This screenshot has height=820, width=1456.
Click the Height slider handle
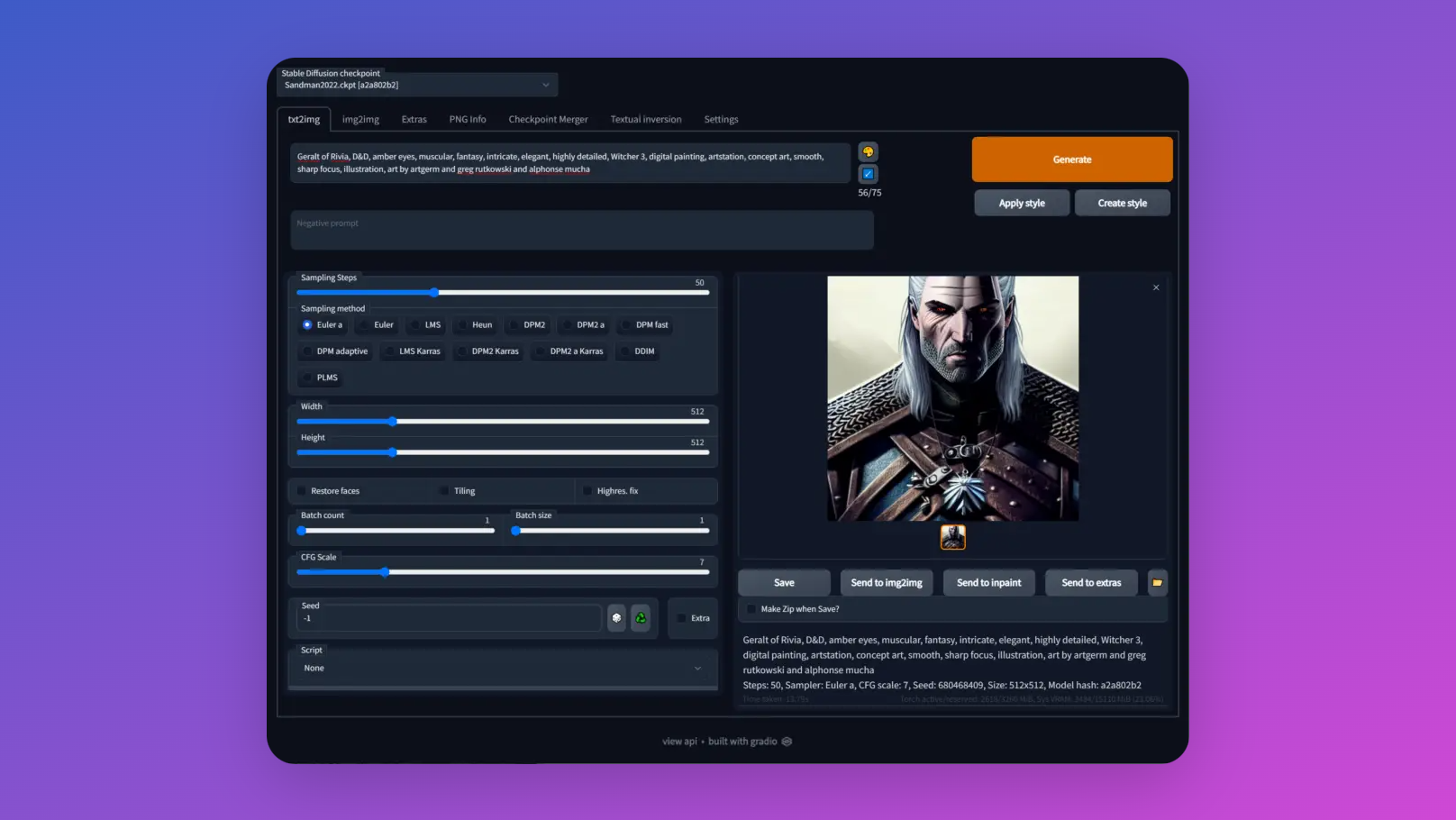(392, 452)
